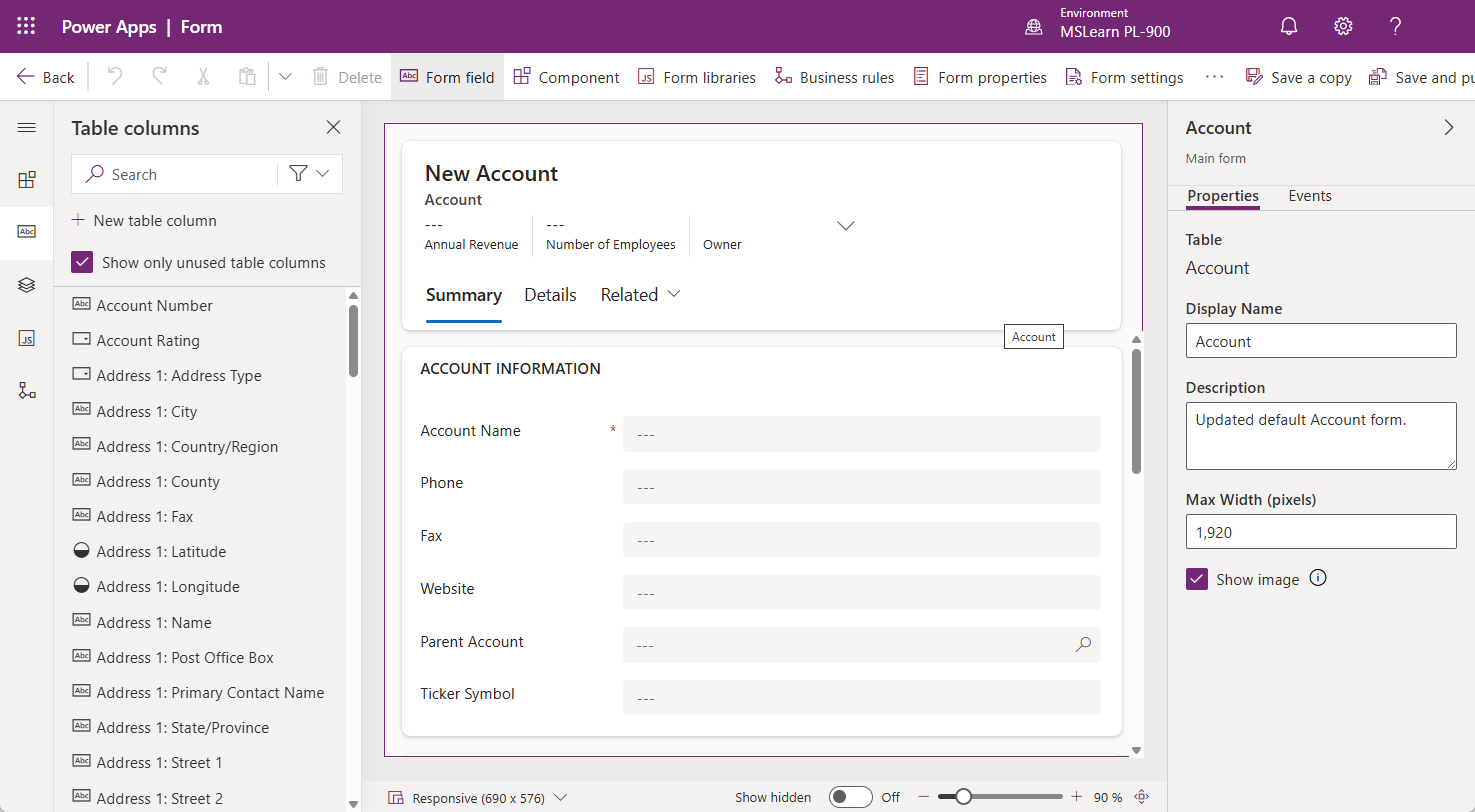This screenshot has width=1475, height=812.
Task: Click the Redo arrow
Action: pyautogui.click(x=159, y=77)
